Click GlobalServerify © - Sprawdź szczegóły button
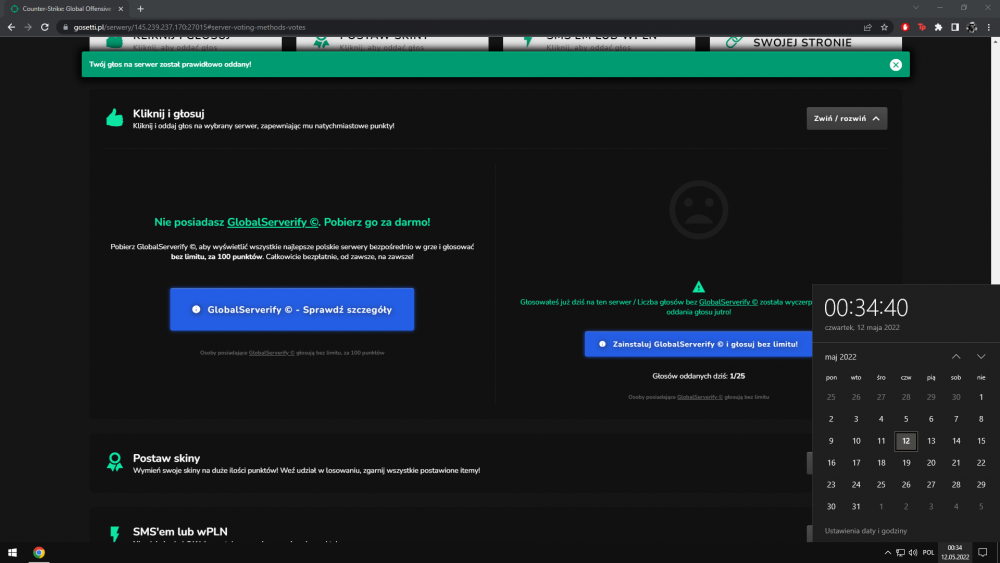The width and height of the screenshot is (1000, 563). pos(292,309)
